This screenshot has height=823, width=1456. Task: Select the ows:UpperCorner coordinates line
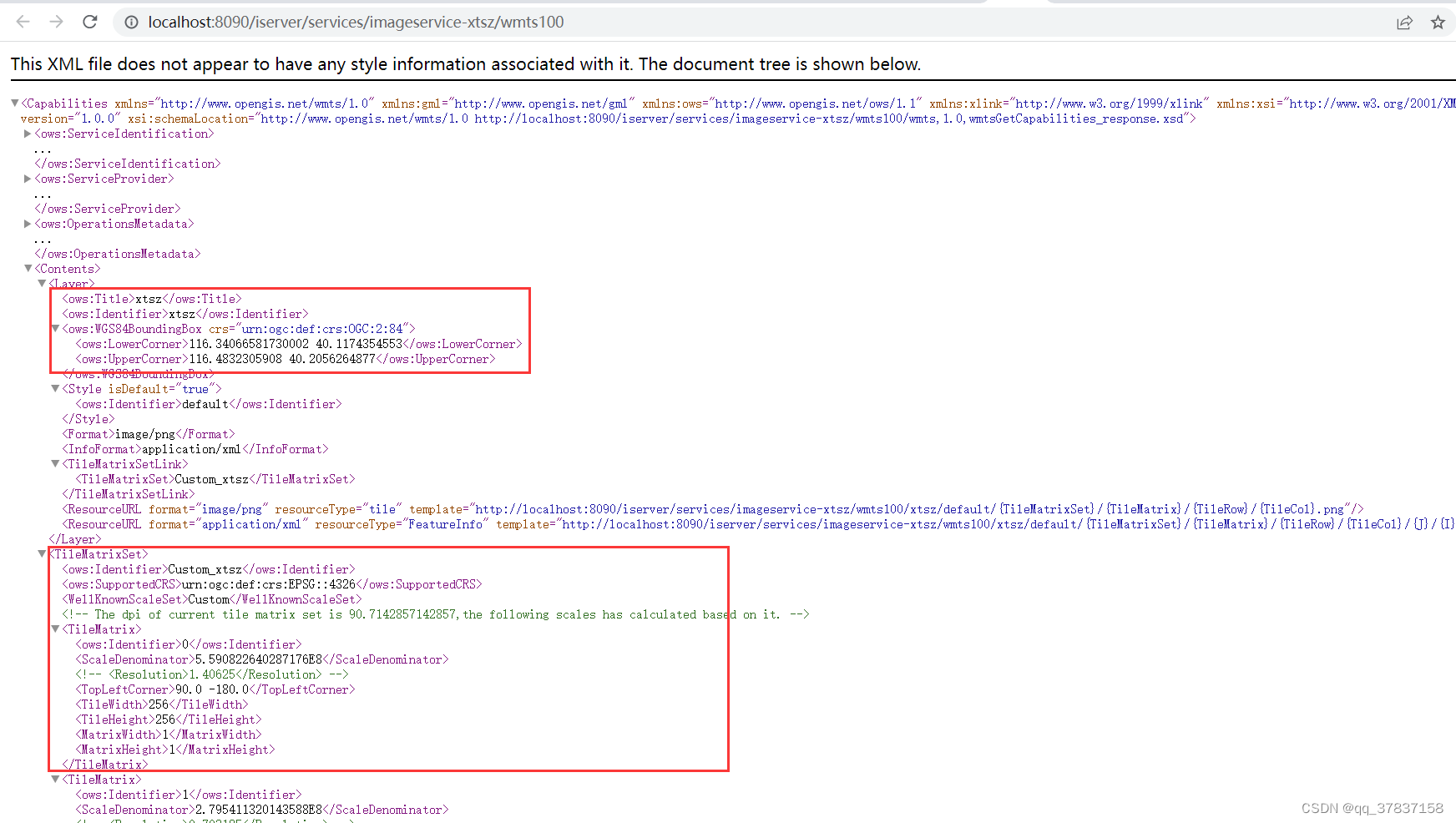(x=286, y=359)
